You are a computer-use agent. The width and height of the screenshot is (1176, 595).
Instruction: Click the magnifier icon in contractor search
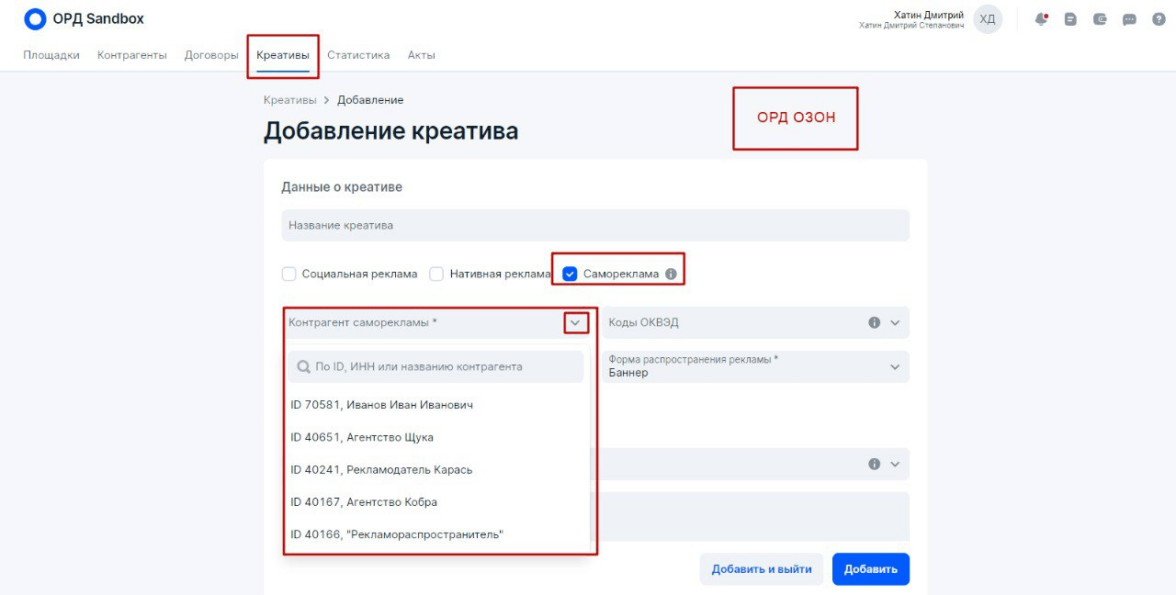pyautogui.click(x=304, y=367)
